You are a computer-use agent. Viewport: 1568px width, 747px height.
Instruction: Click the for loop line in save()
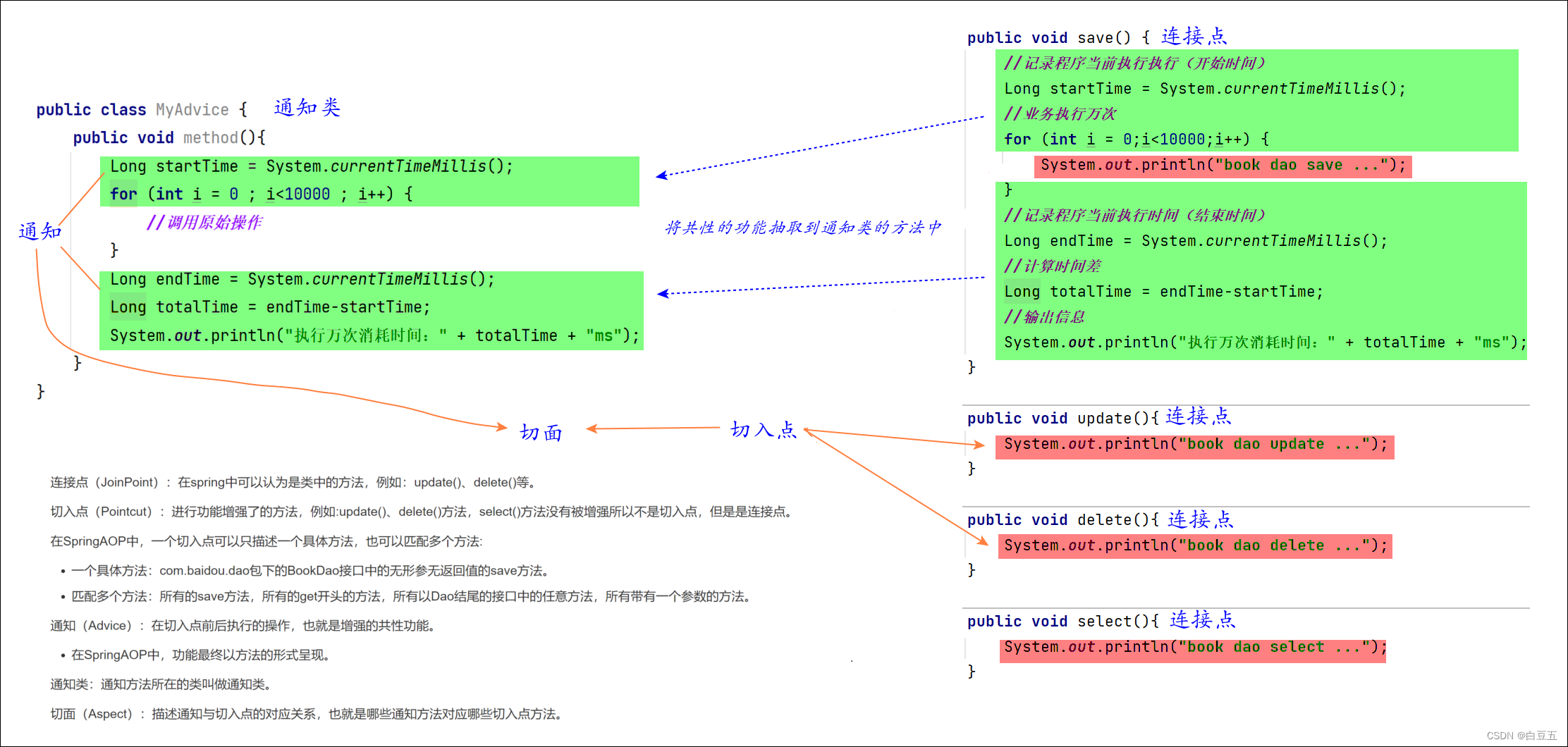tap(1137, 140)
